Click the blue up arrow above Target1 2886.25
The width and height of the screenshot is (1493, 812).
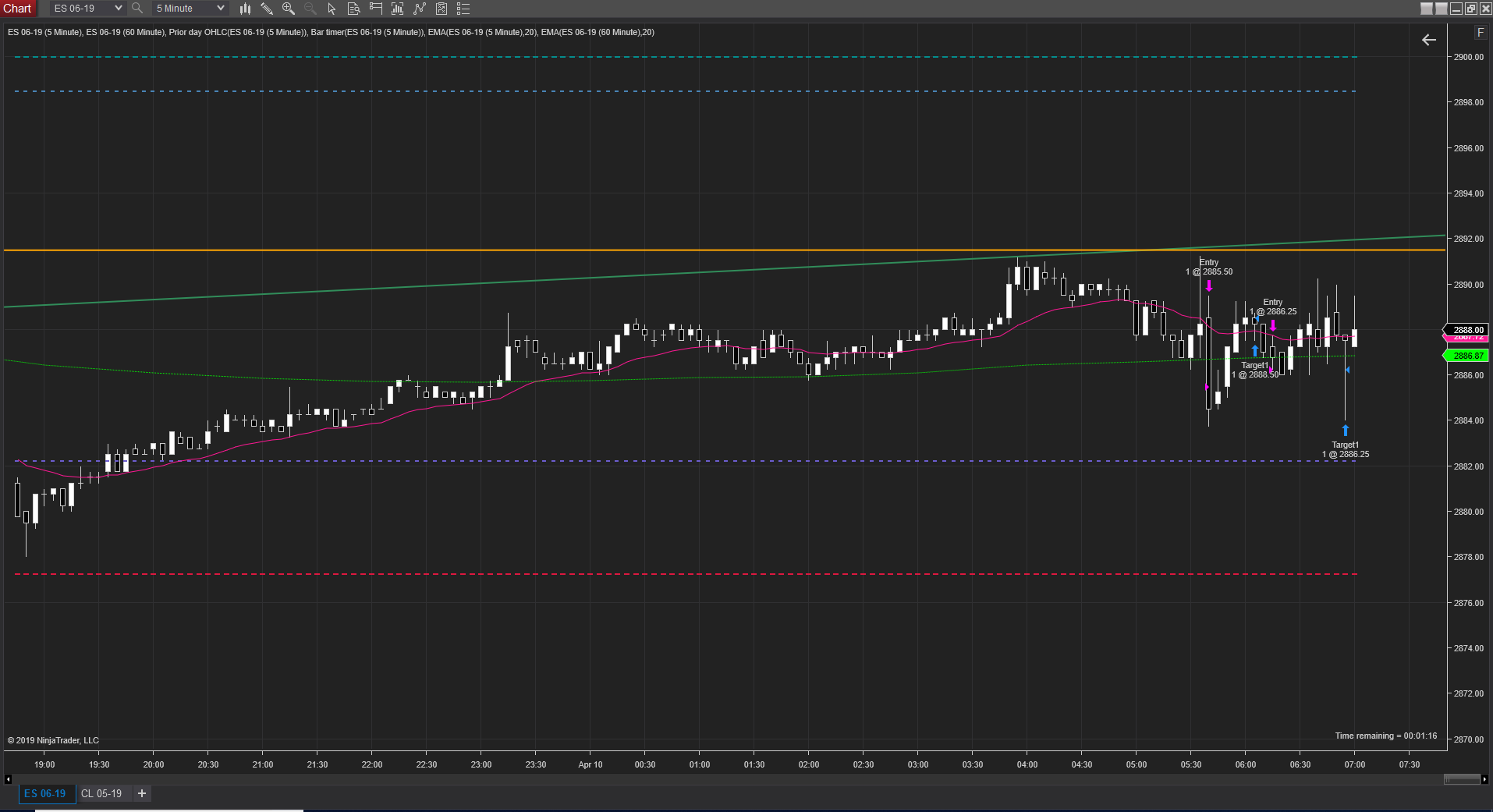pos(1346,431)
